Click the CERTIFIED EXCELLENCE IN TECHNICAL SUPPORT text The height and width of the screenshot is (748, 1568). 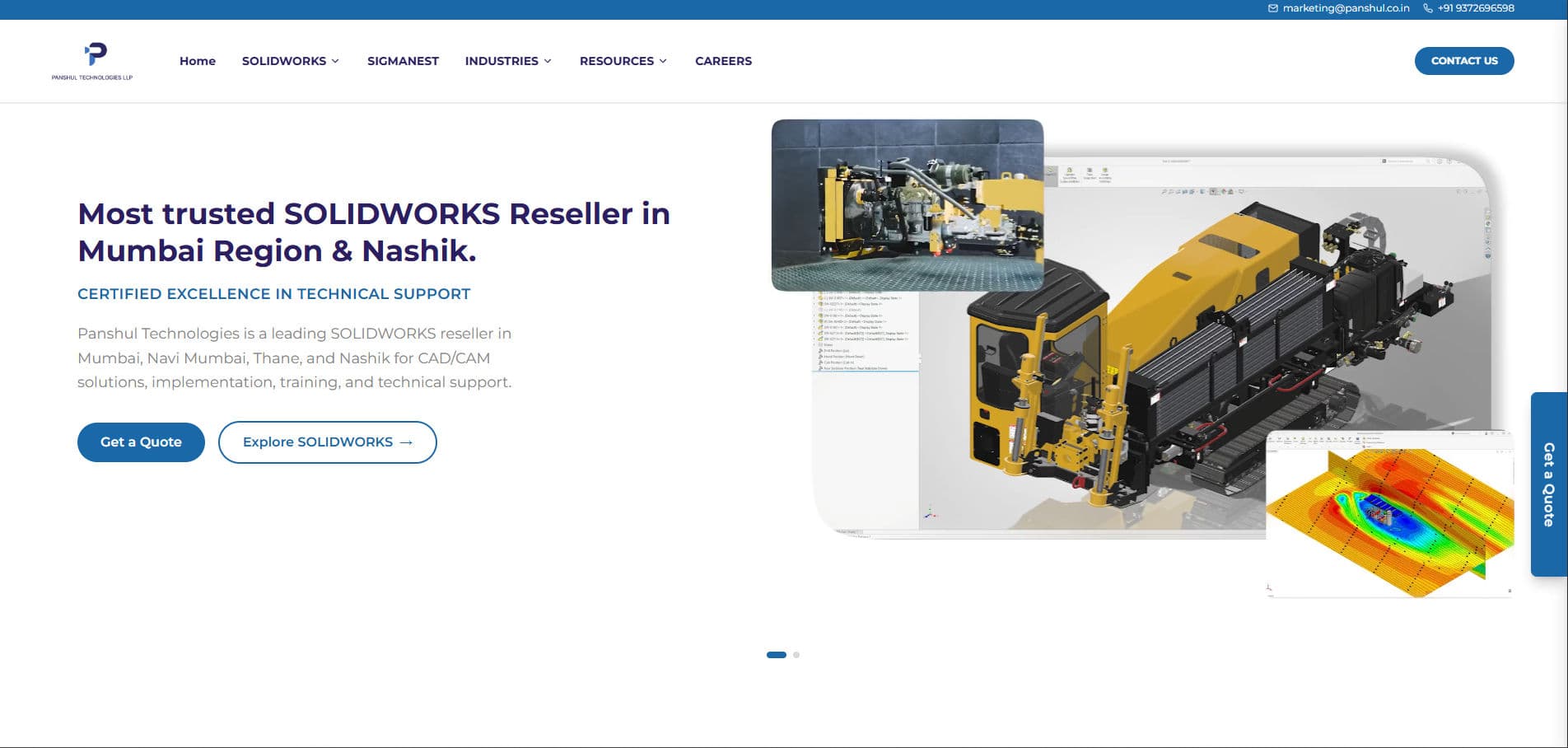[274, 294]
